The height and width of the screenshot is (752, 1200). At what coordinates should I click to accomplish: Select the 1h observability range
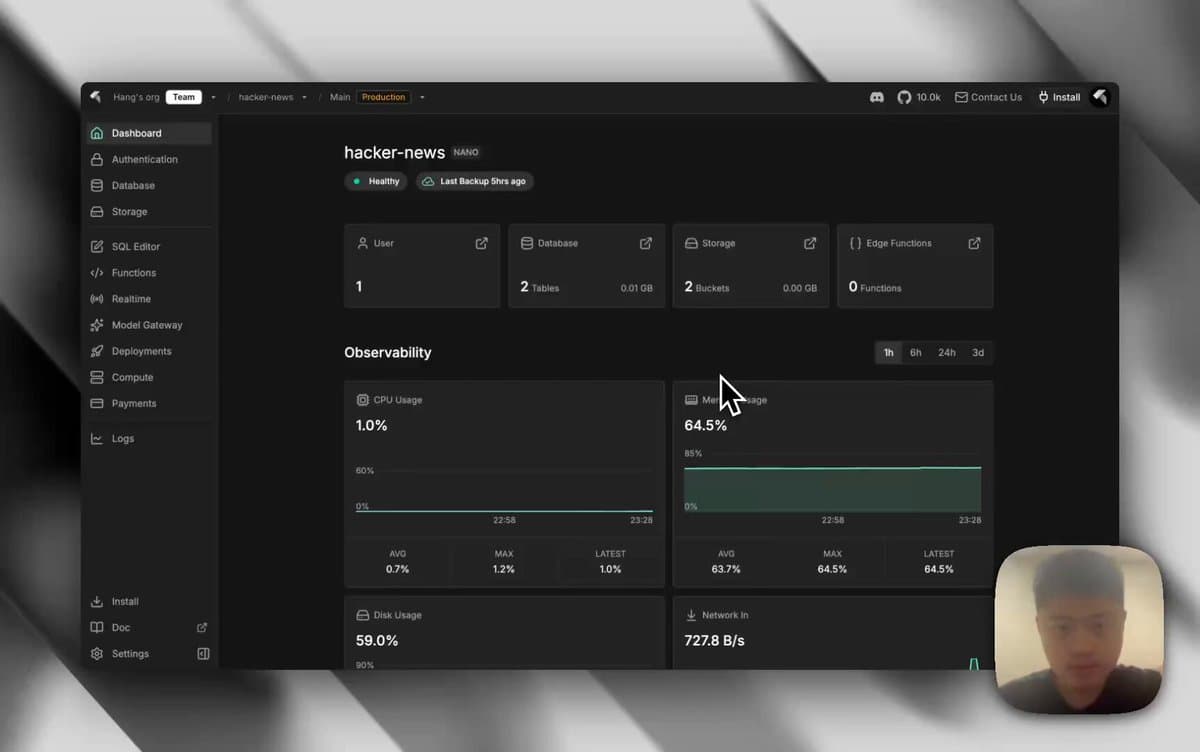tap(888, 353)
